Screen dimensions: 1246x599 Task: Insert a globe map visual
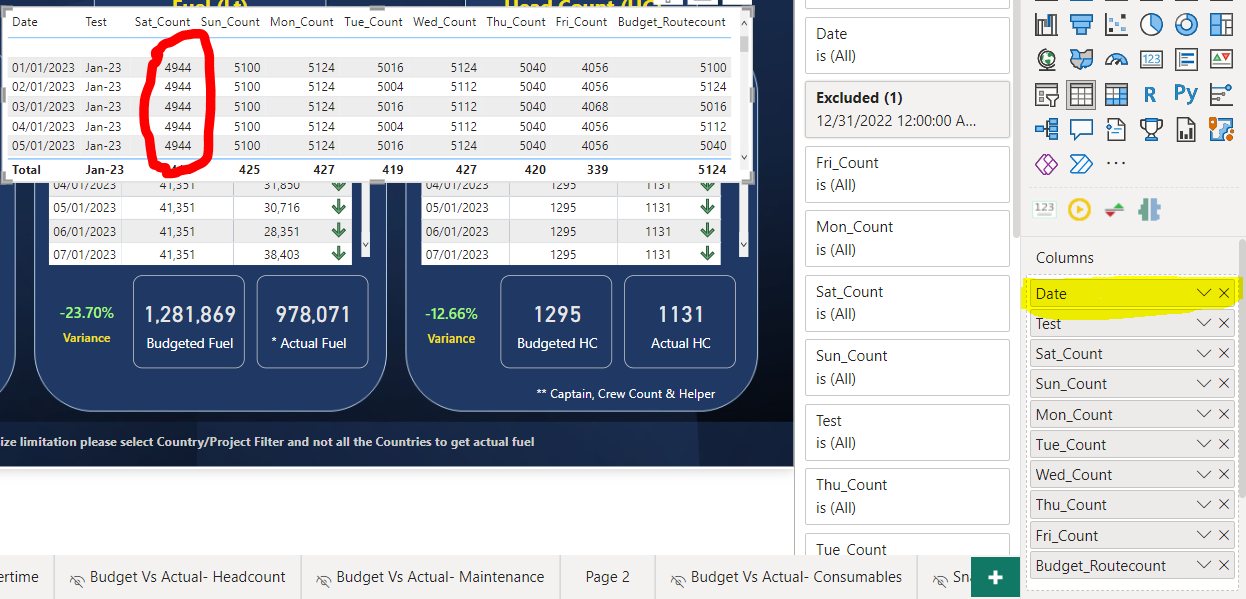pyautogui.click(x=1047, y=59)
